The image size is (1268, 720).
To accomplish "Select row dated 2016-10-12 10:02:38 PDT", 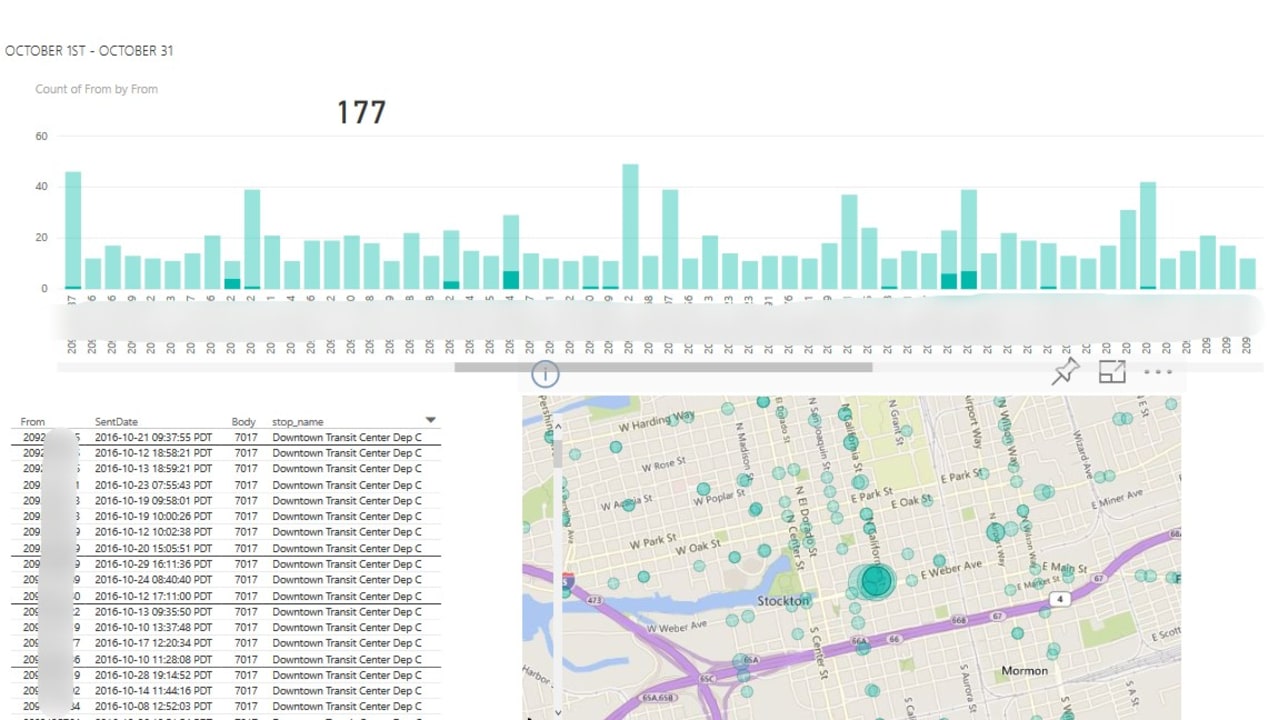I will (226, 532).
